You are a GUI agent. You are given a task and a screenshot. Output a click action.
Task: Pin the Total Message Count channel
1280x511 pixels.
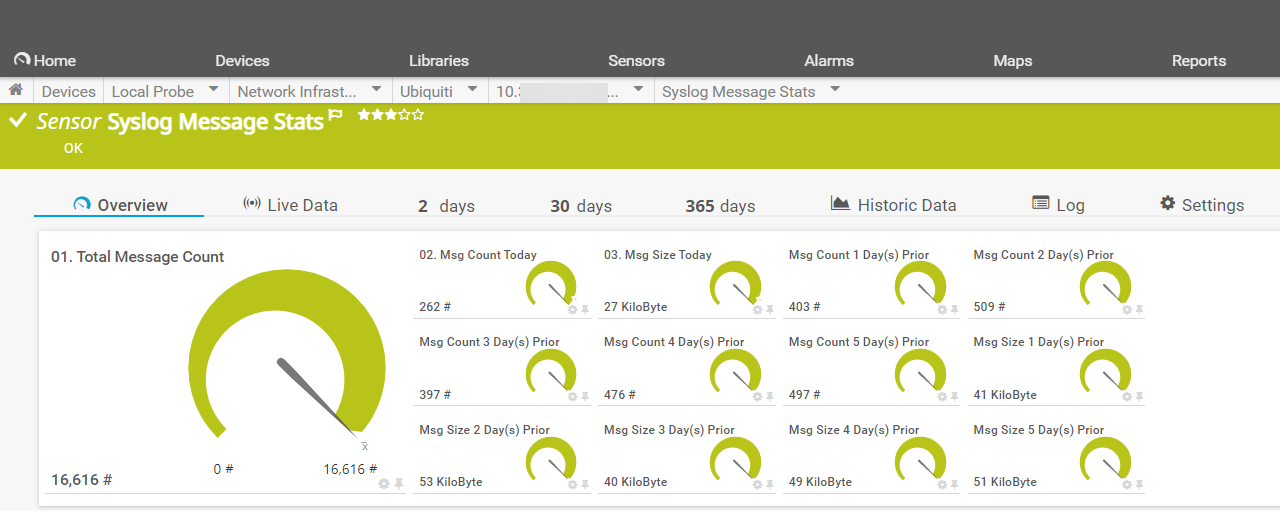pyautogui.click(x=399, y=484)
